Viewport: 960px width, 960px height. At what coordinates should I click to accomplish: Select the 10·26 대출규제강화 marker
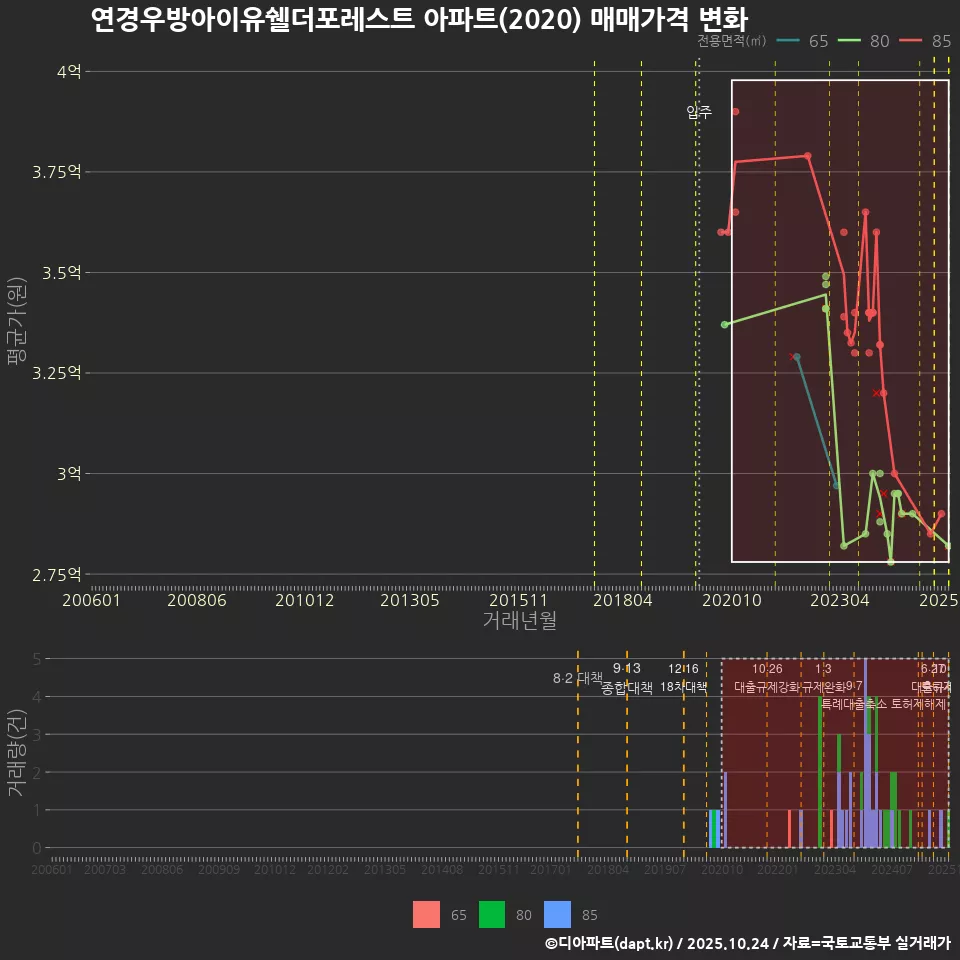tap(765, 678)
